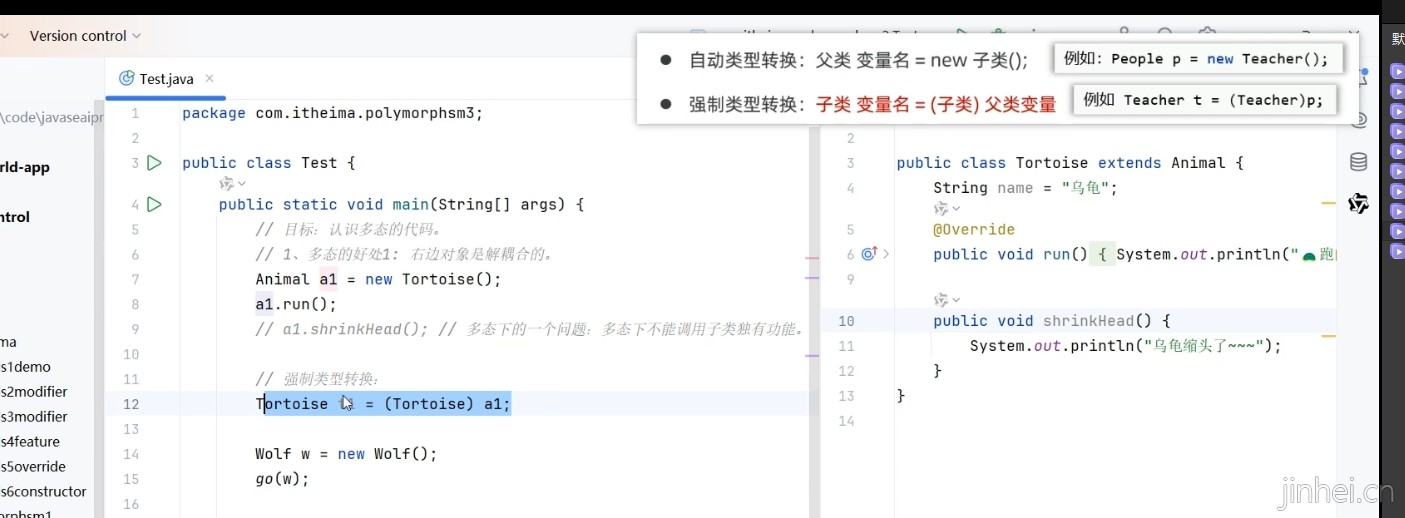
Task: Open the Version control dropdown
Action: click(85, 36)
